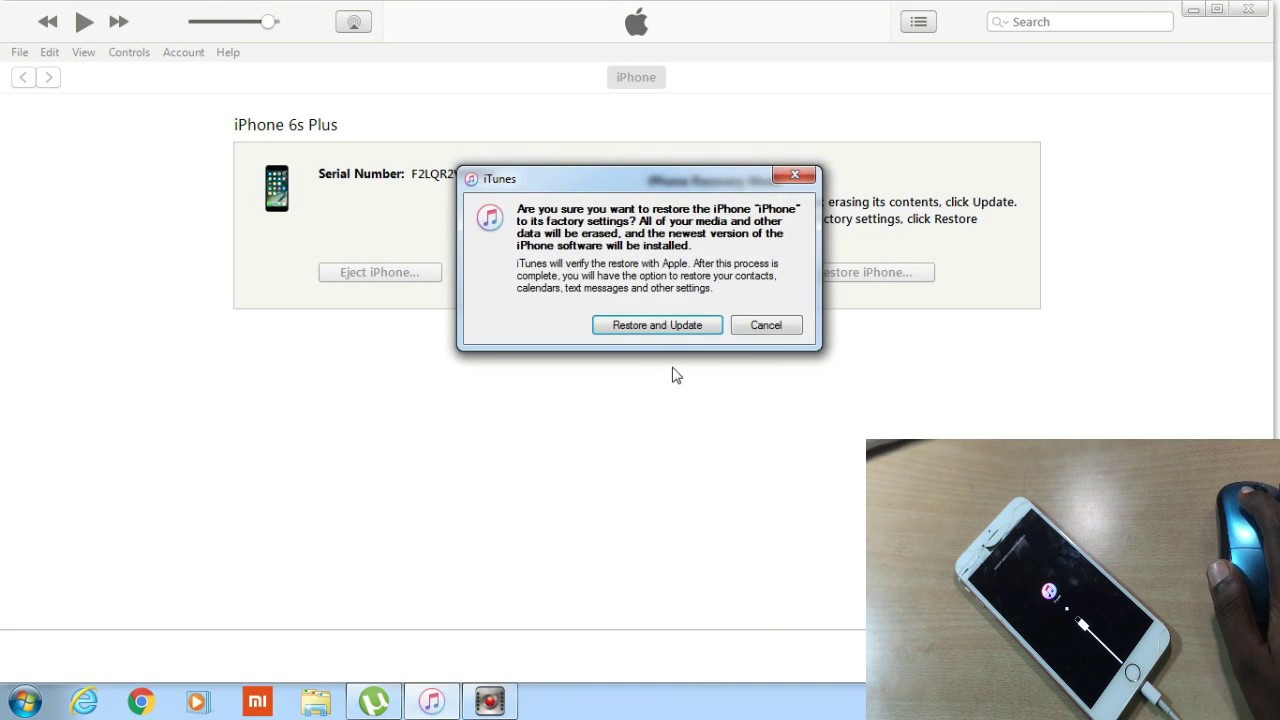
Task: Click the iPhone 6s Plus heading
Action: [286, 125]
